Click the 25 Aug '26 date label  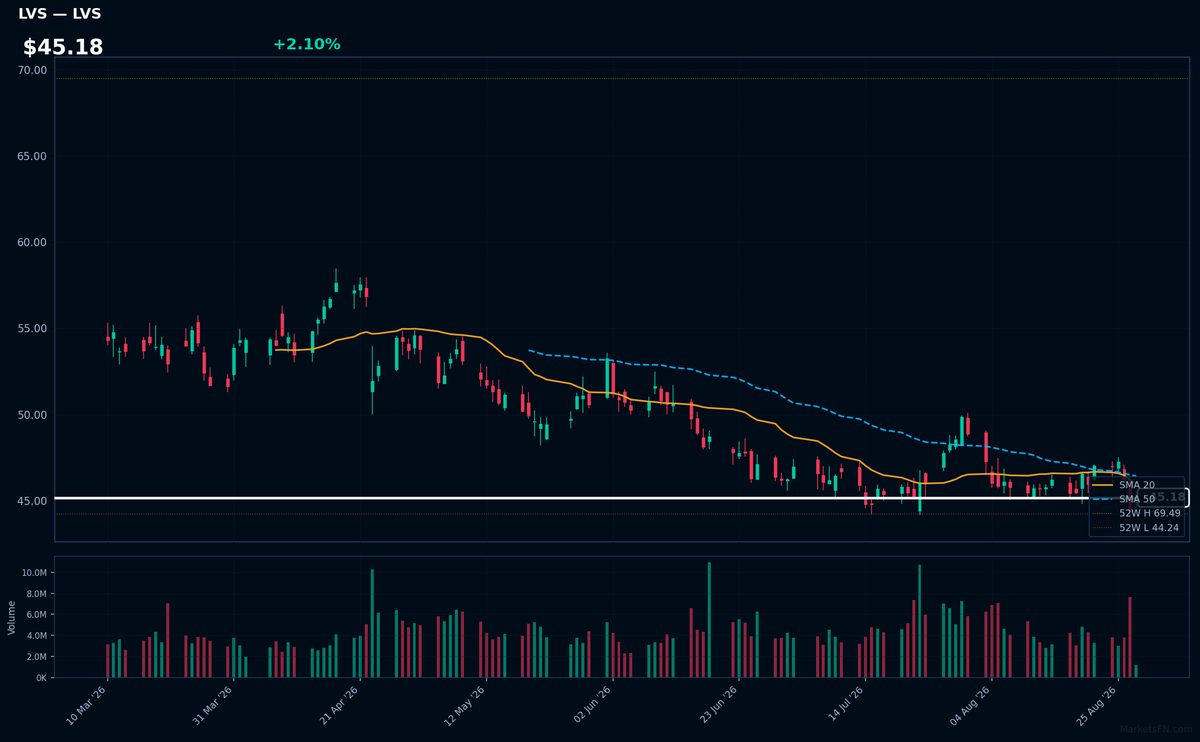[x=1095, y=705]
